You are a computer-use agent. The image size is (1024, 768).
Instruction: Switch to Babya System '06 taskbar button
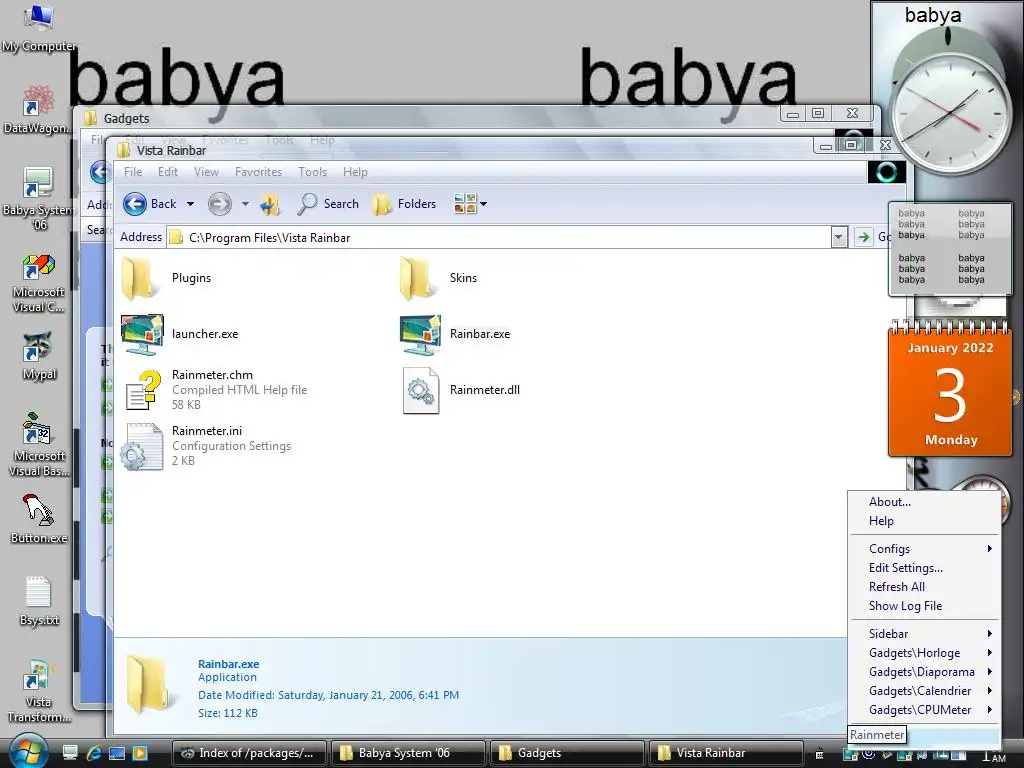pos(408,753)
